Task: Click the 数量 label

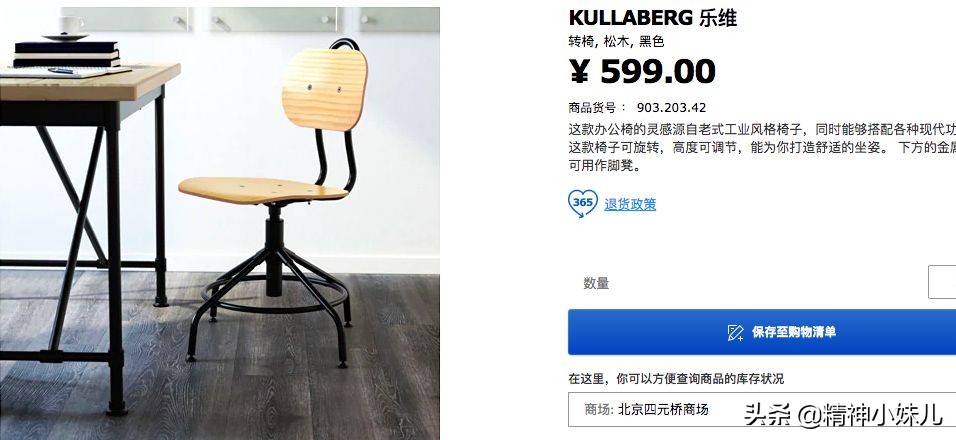Action: point(596,283)
